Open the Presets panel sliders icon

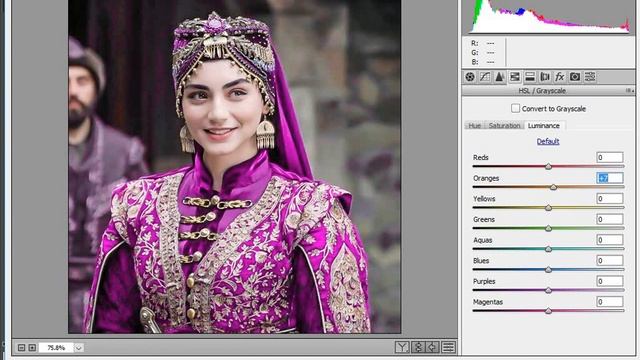point(590,77)
